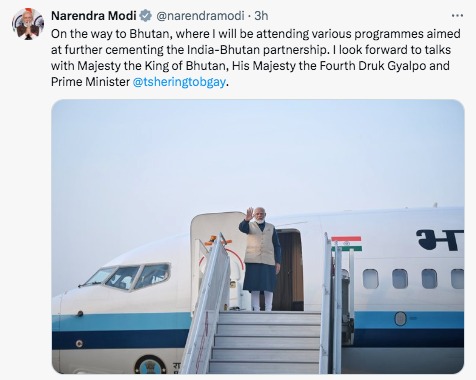Click the waving man at aircraft door
476x380 pixels.
pos(260,259)
